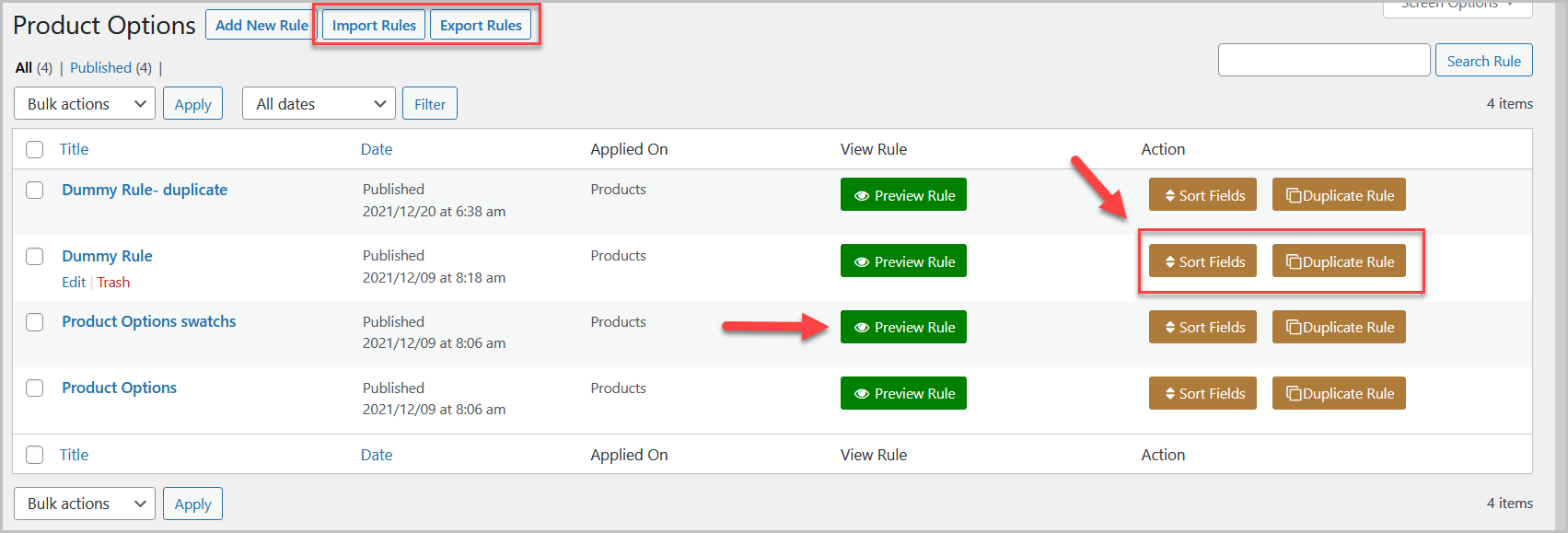Click eye icon on Dummy Rule- duplicate preview
This screenshot has width=1568, height=533.
(x=862, y=196)
